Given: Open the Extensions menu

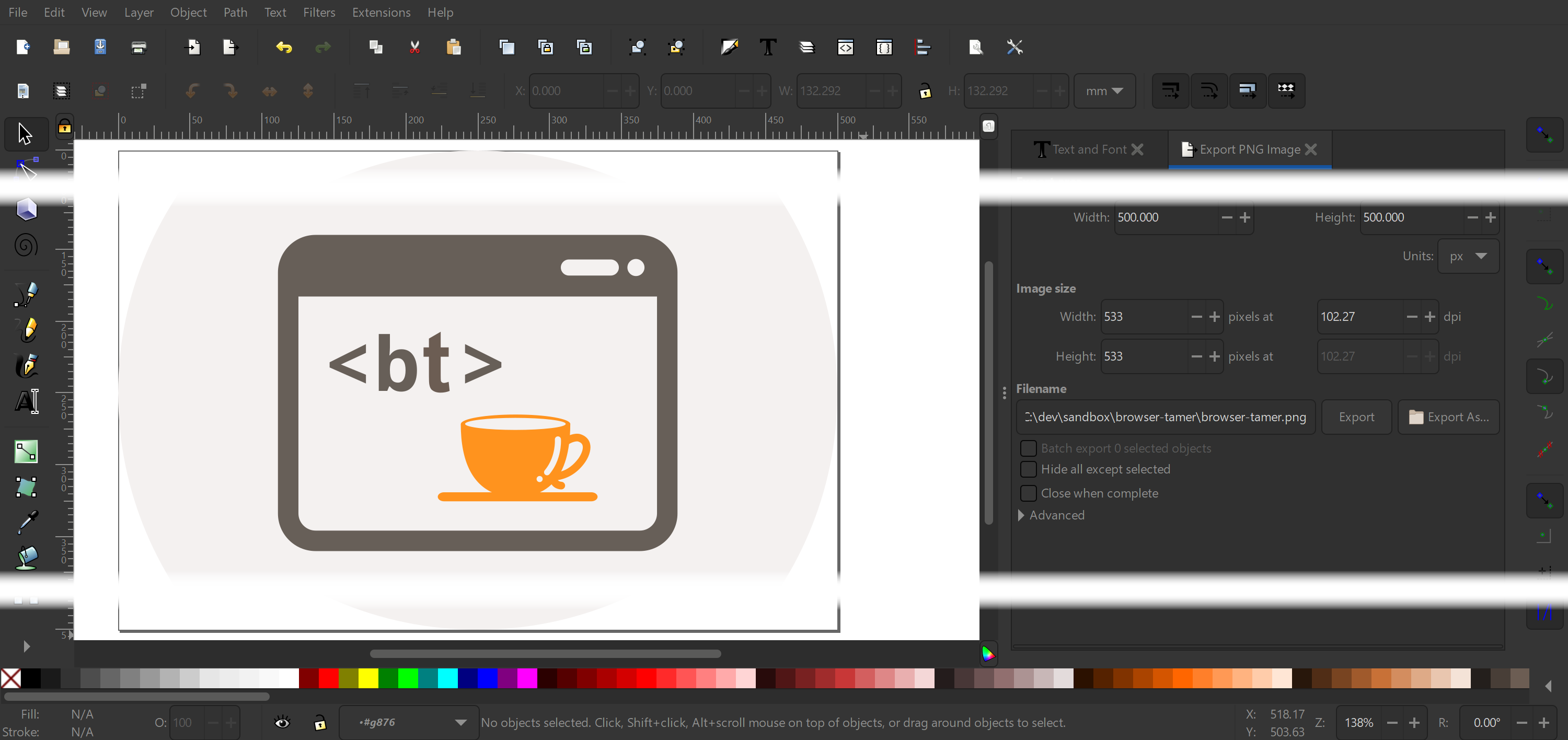Looking at the screenshot, I should (382, 12).
